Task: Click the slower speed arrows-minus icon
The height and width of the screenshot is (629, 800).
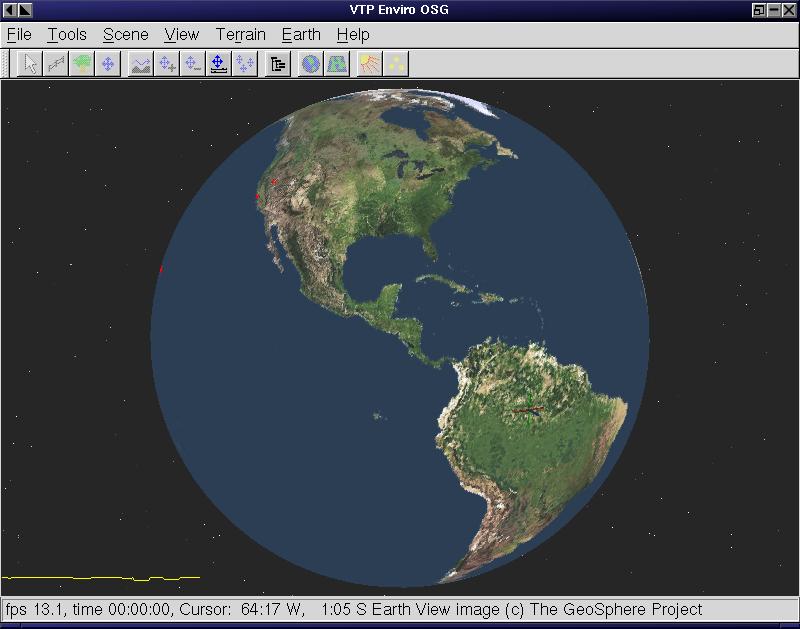Action: 193,64
